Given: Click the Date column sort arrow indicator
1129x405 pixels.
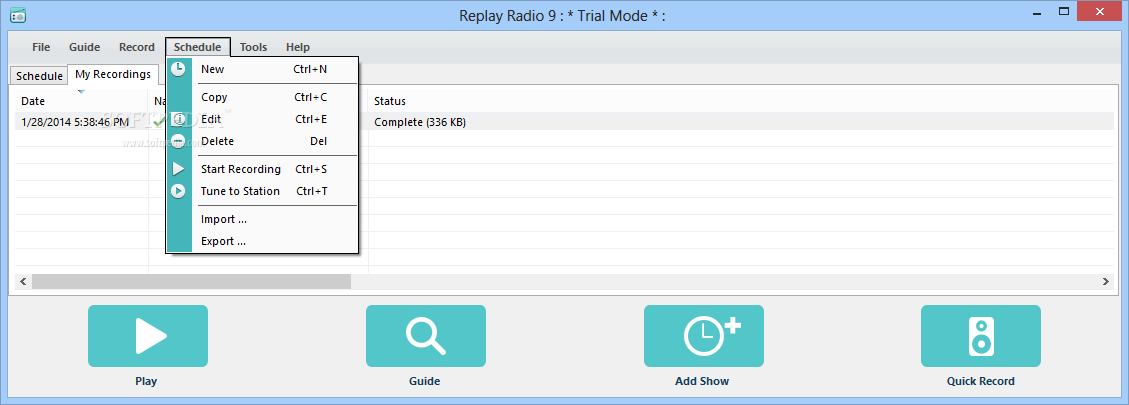Looking at the screenshot, I should (81, 91).
